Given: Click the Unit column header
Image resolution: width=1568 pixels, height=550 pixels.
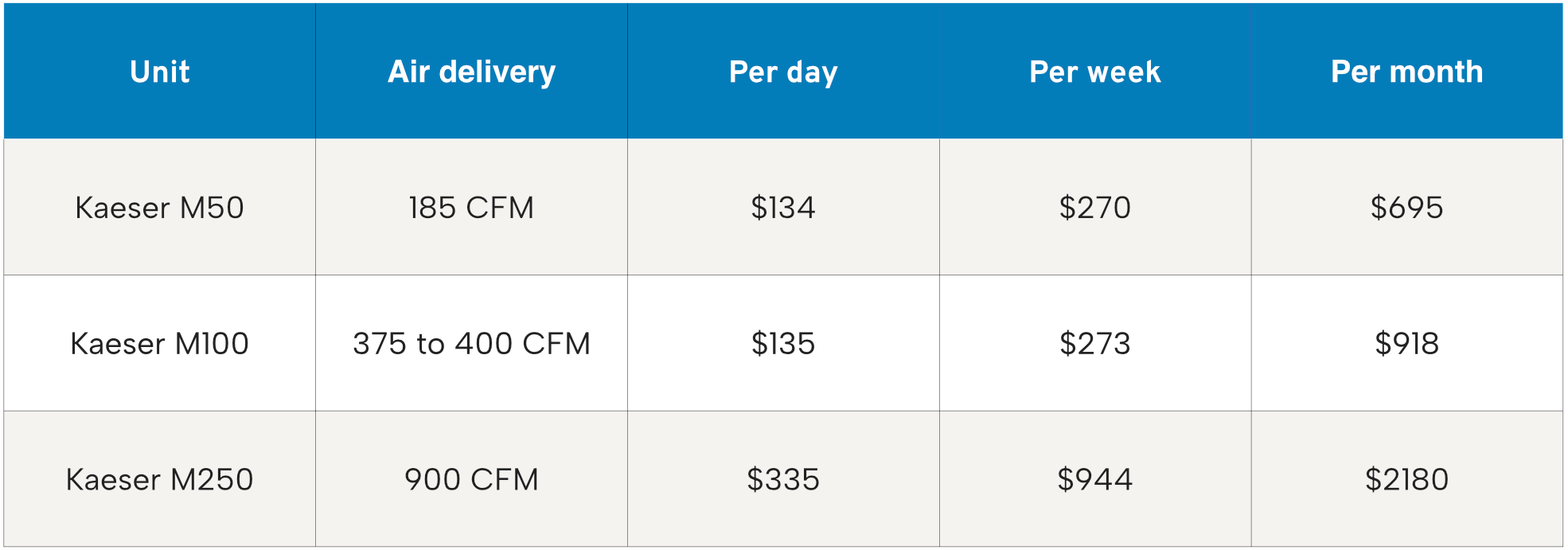Looking at the screenshot, I should point(160,72).
